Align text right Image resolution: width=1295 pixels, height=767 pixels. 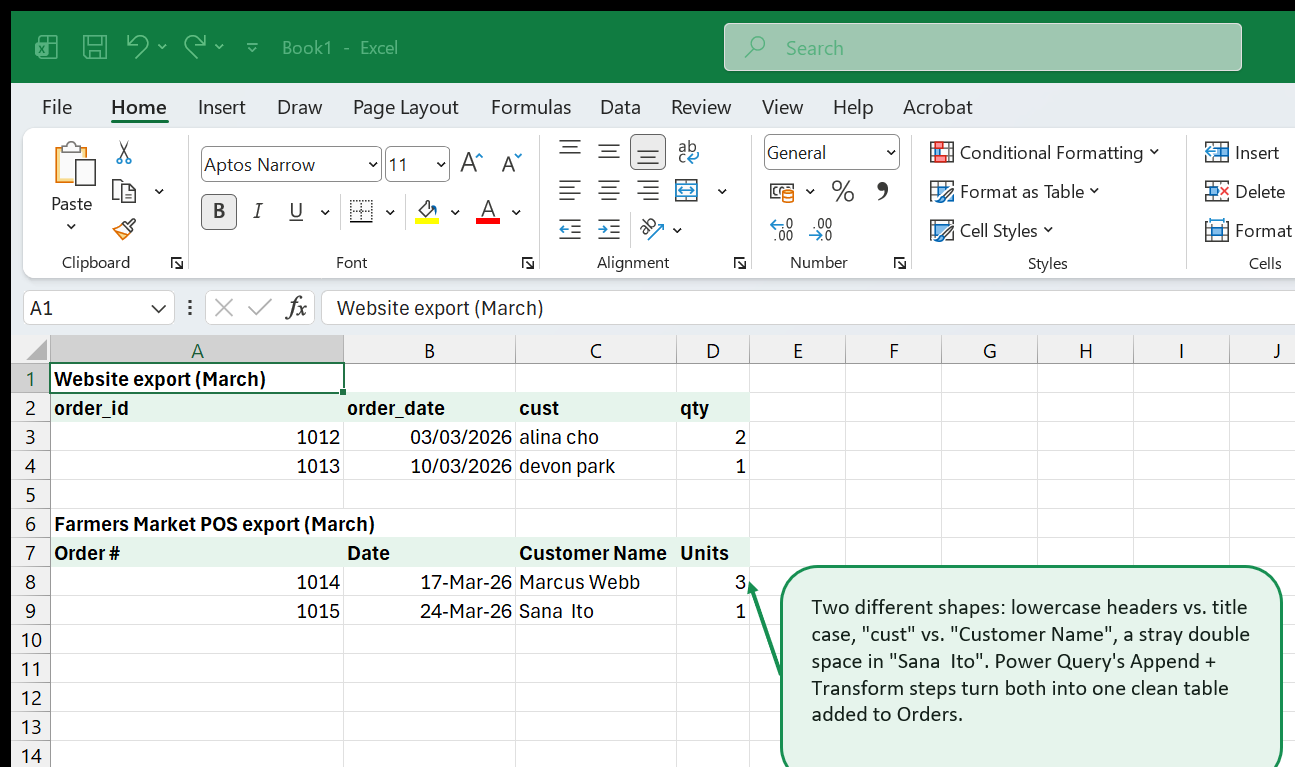tap(648, 190)
